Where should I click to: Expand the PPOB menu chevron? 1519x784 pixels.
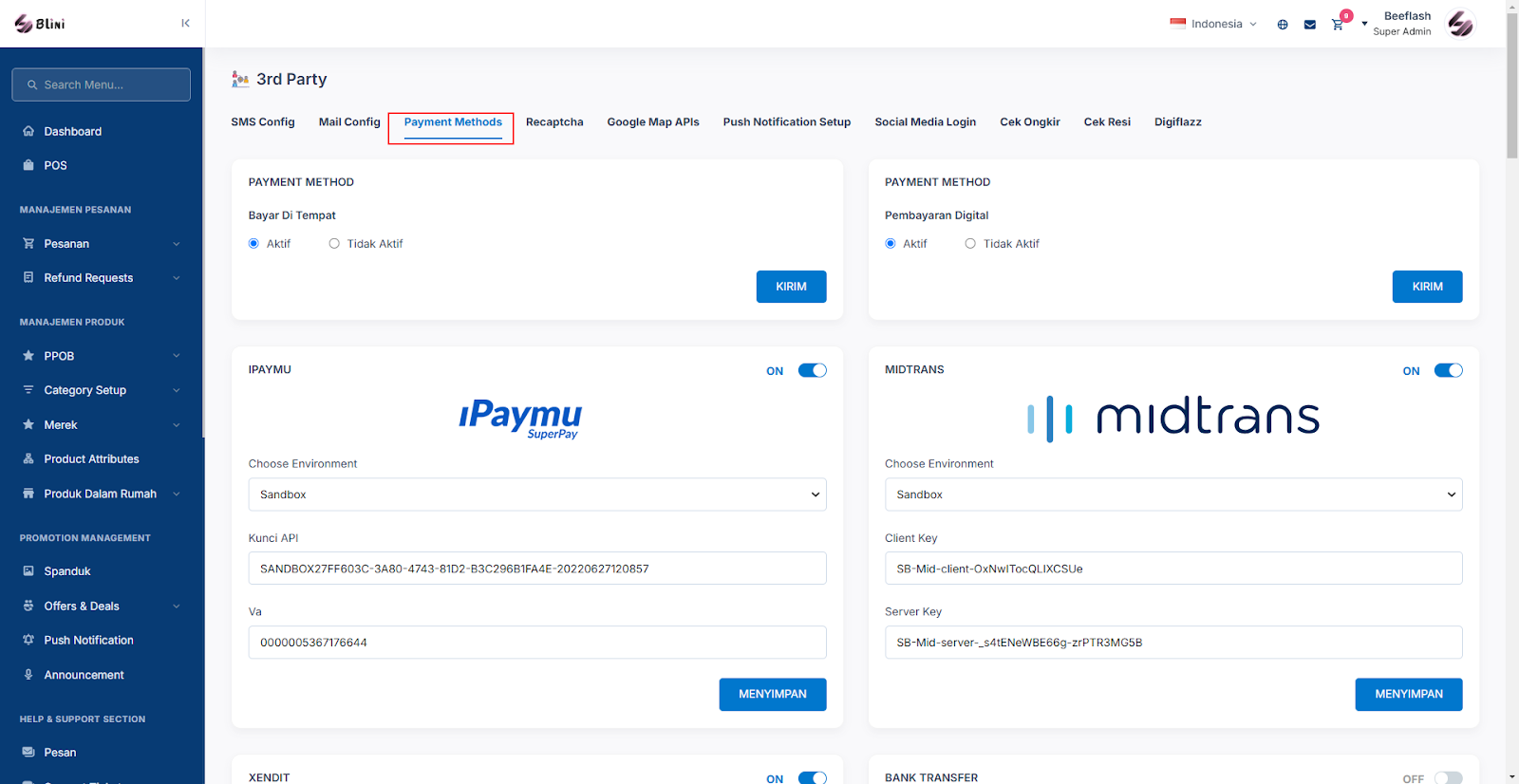177,356
